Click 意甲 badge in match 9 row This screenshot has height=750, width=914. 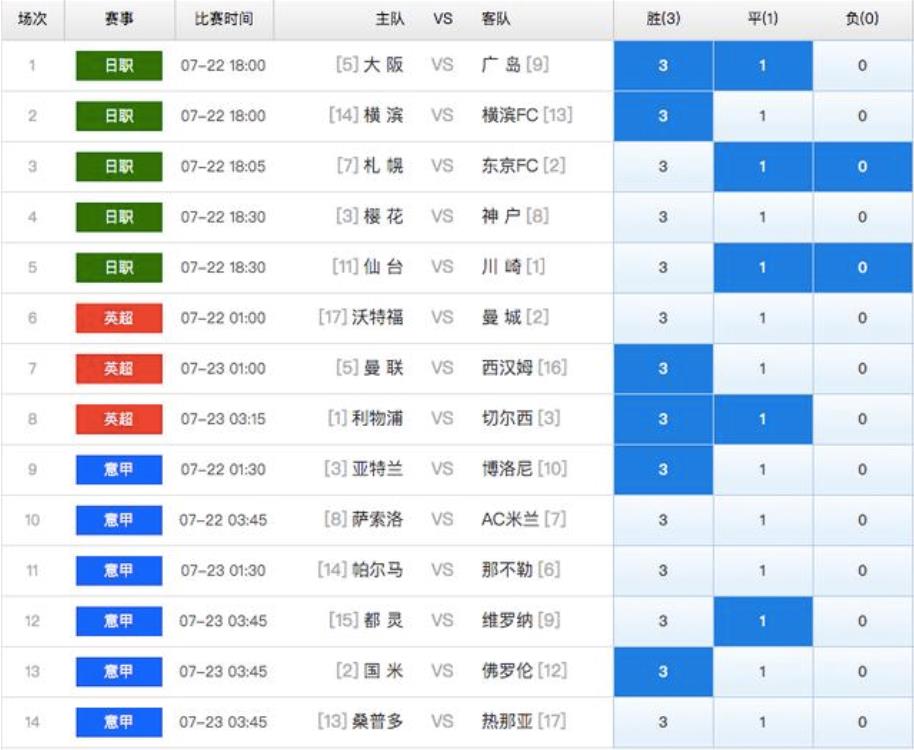119,470
